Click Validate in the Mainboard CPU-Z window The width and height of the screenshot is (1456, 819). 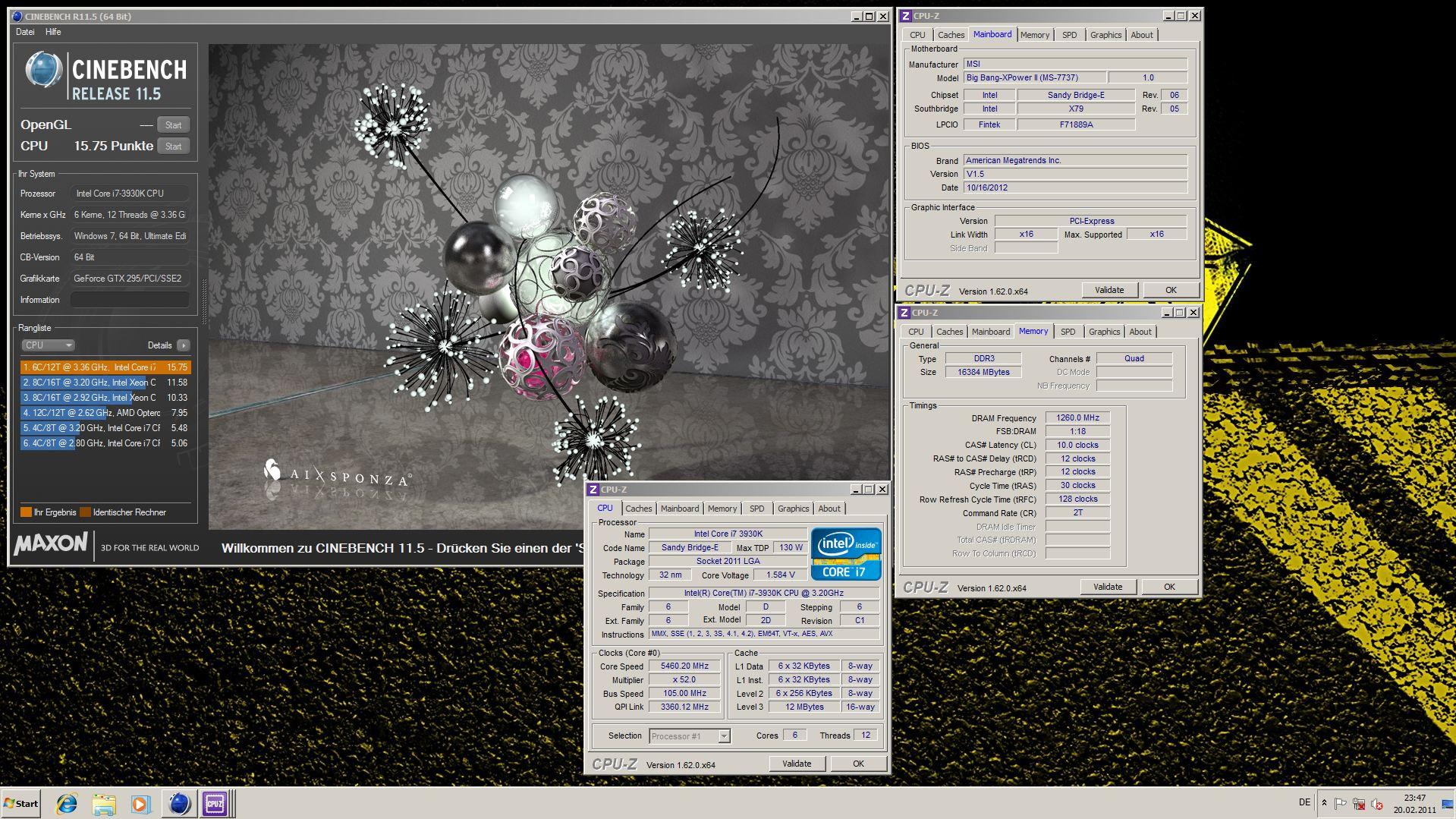(x=1109, y=290)
